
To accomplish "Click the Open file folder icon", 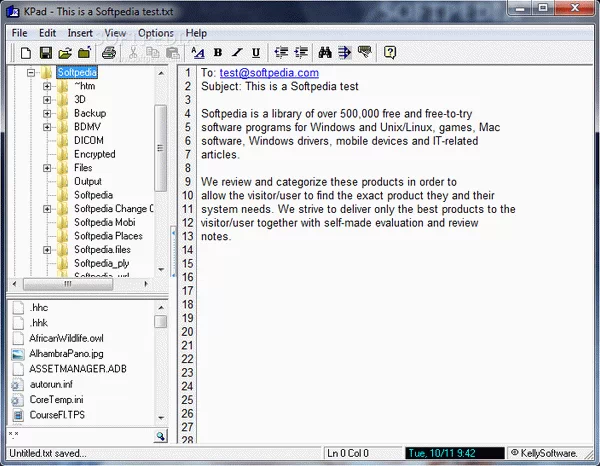I will click(65, 53).
